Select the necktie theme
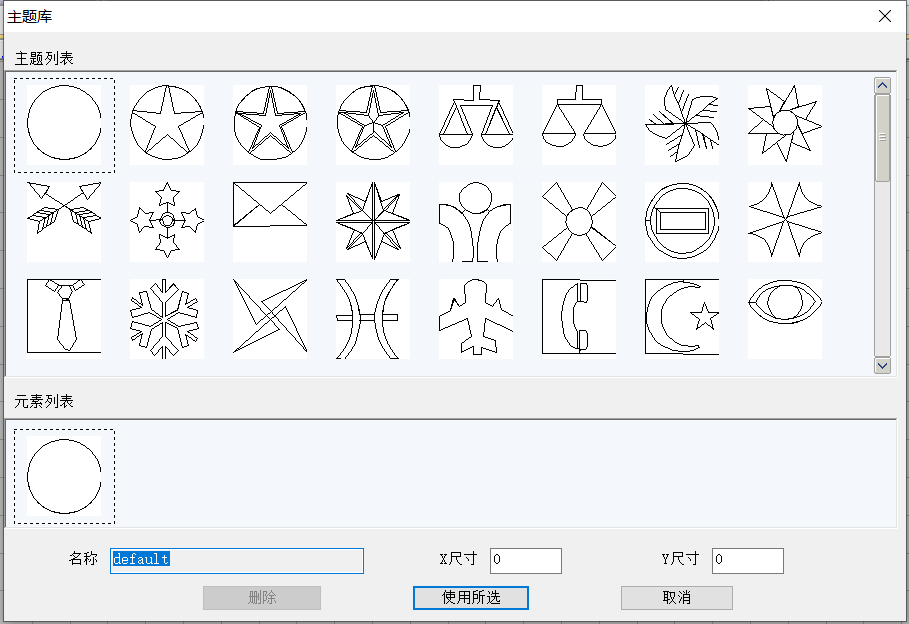The image size is (909, 624). (x=64, y=319)
